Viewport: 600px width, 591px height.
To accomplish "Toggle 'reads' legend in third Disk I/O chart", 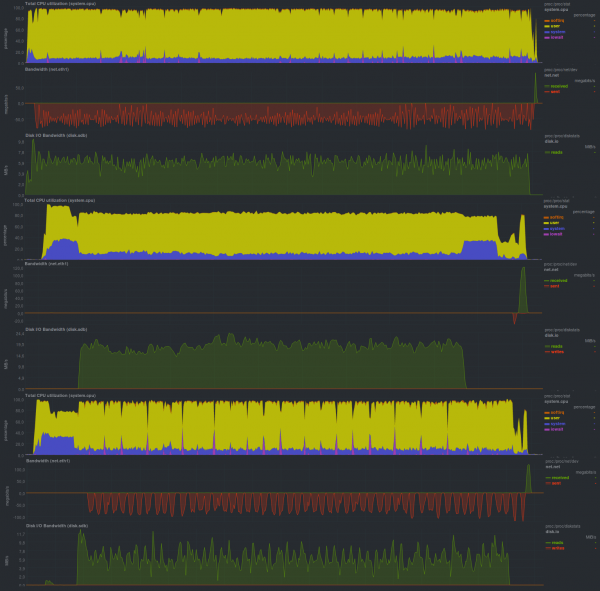I will [555, 543].
